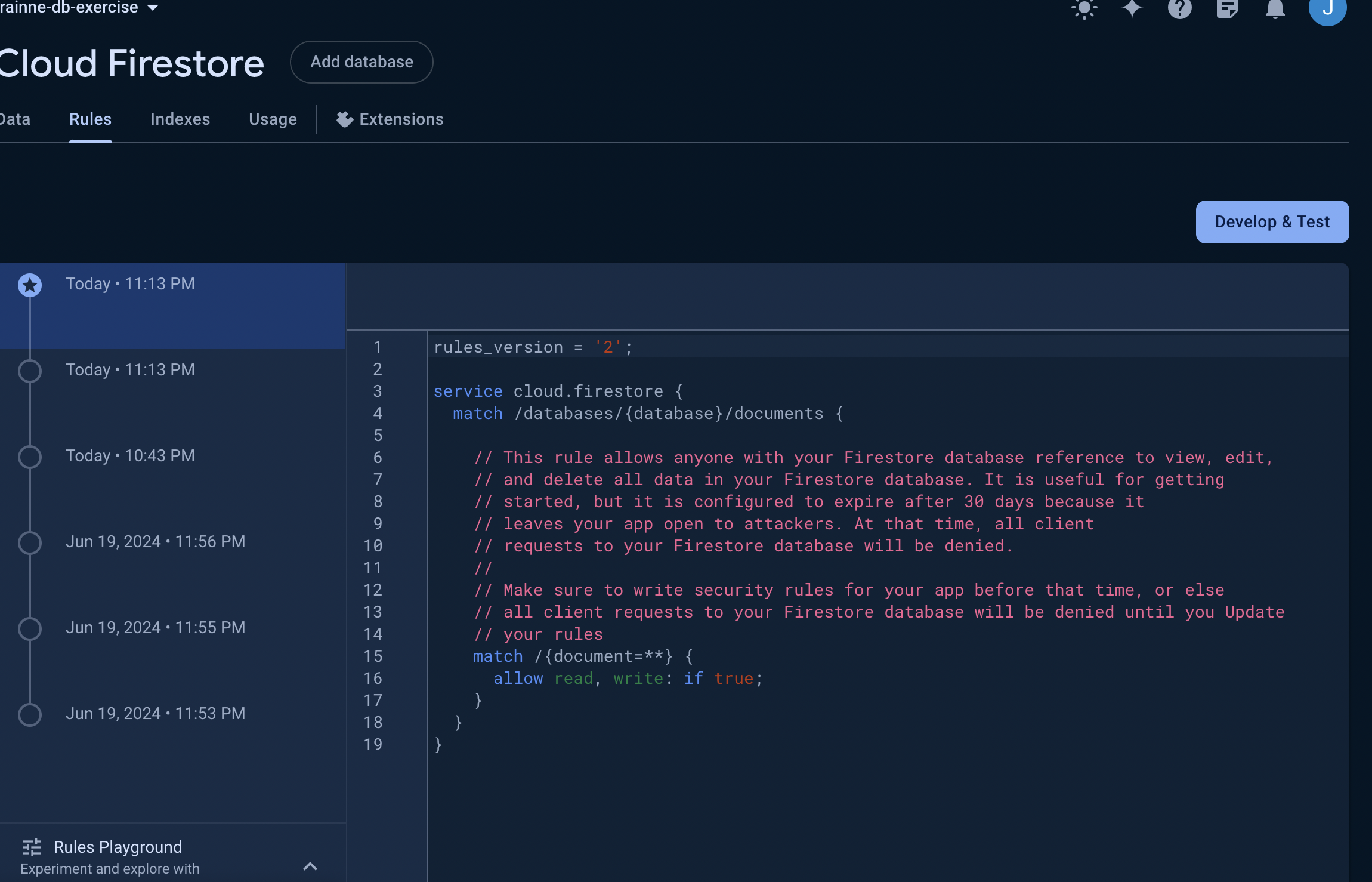Click the match /databases/{database}/documents line
Viewport: 1372px width, 882px height.
tap(648, 414)
